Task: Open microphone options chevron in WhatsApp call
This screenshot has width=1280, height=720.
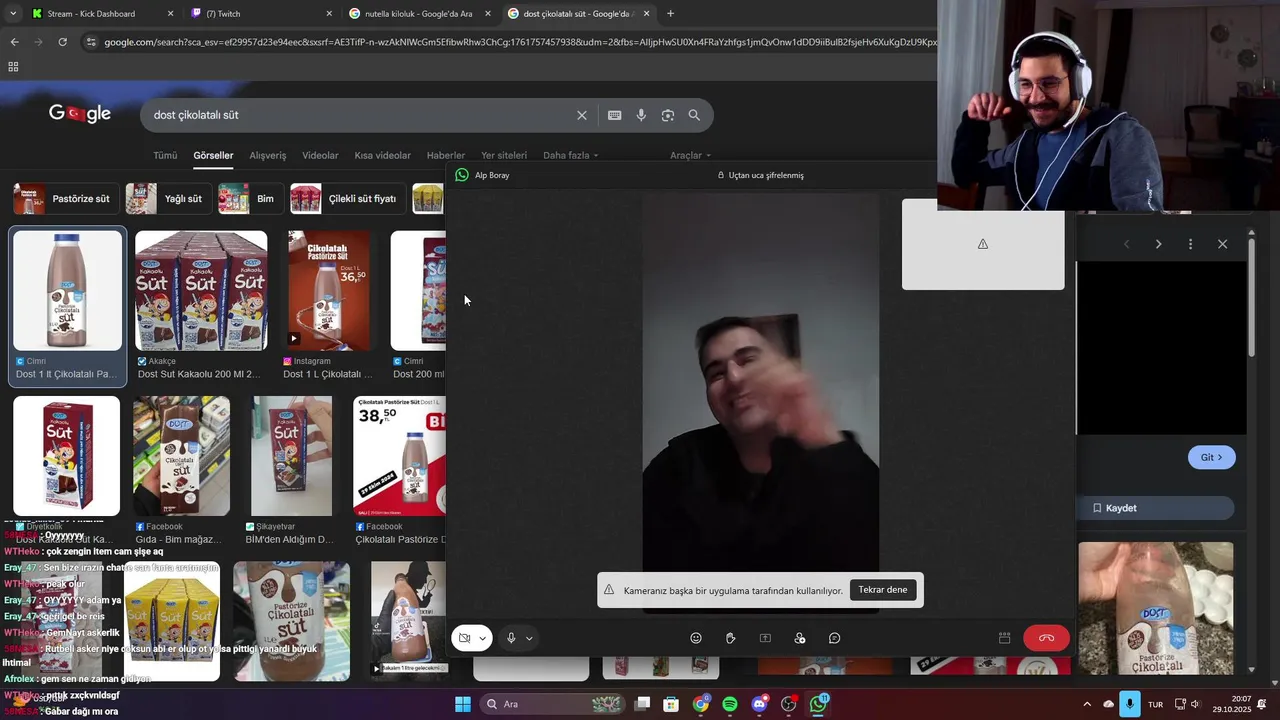Action: (529, 638)
